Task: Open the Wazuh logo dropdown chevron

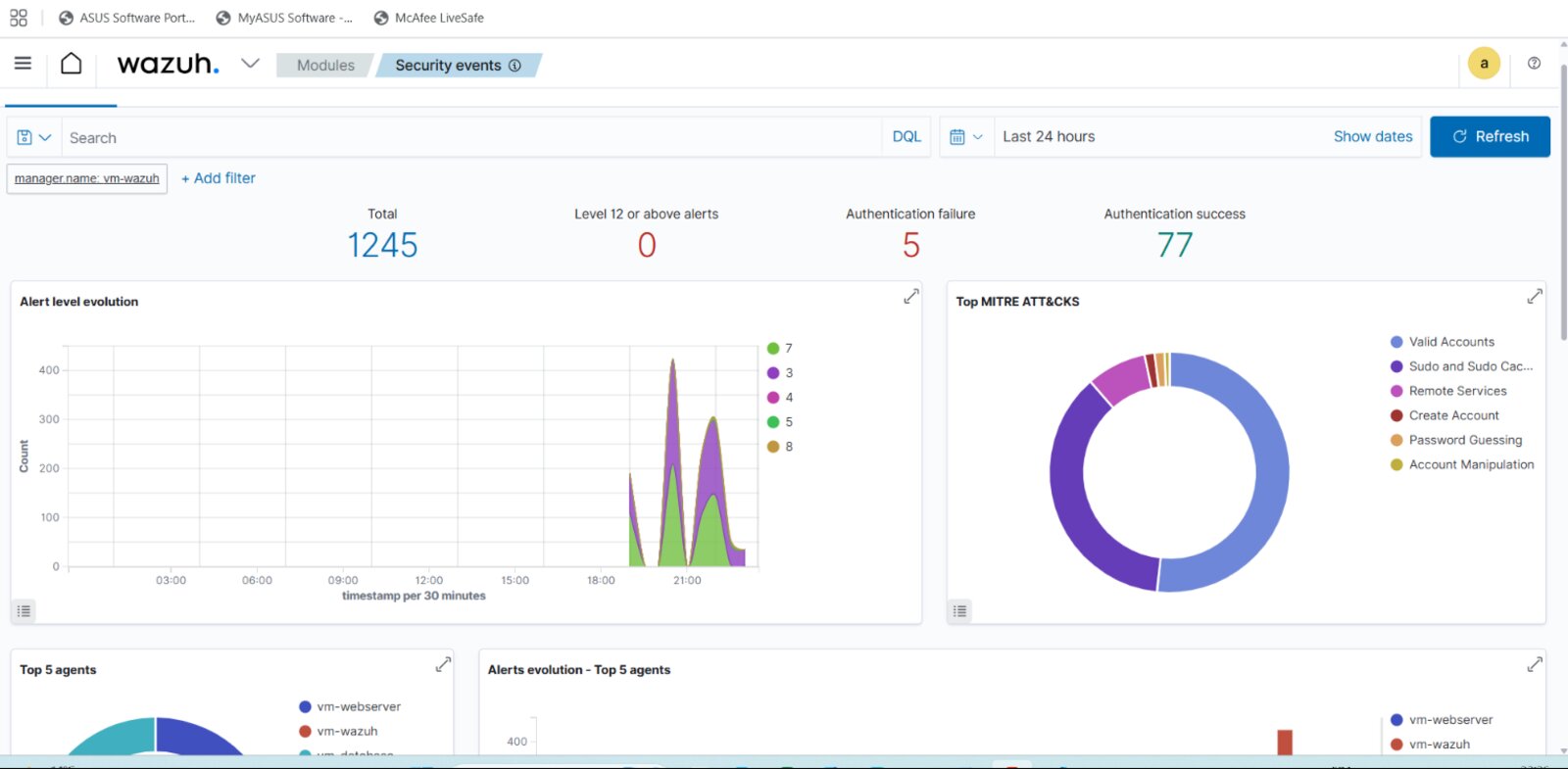Action: (x=250, y=64)
